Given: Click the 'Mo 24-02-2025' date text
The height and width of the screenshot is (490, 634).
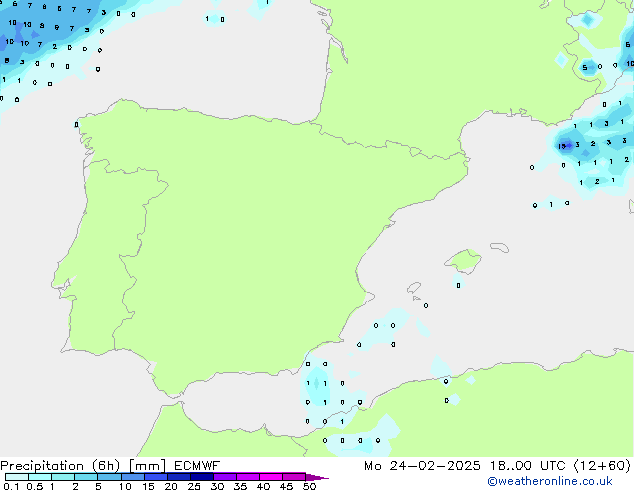Looking at the screenshot, I should (422, 466).
